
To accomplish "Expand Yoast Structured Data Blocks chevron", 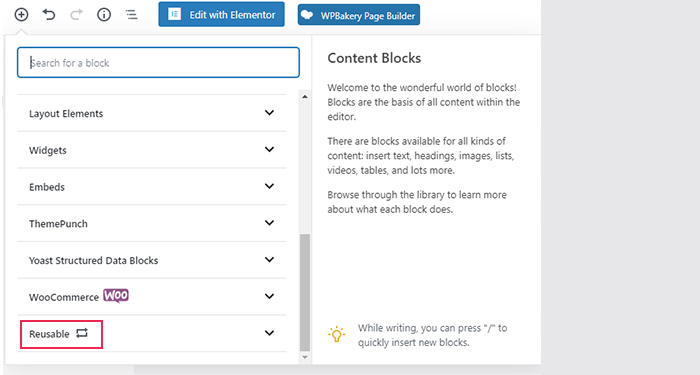I will coord(269,259).
